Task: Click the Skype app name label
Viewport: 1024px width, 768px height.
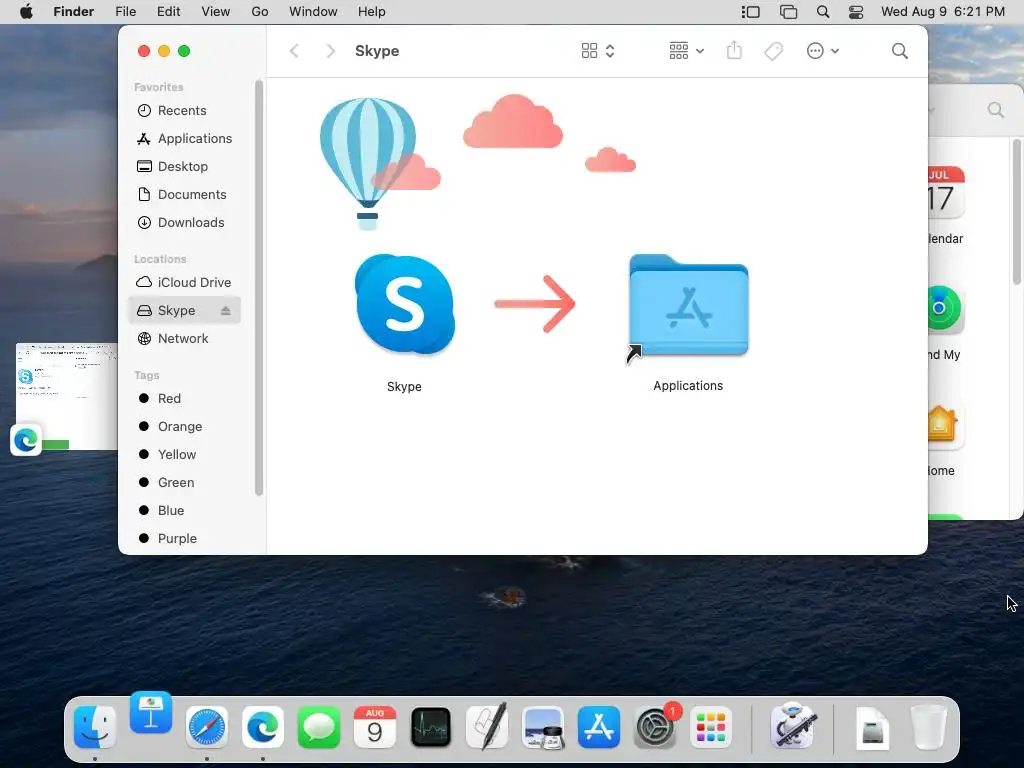Action: coord(404,387)
